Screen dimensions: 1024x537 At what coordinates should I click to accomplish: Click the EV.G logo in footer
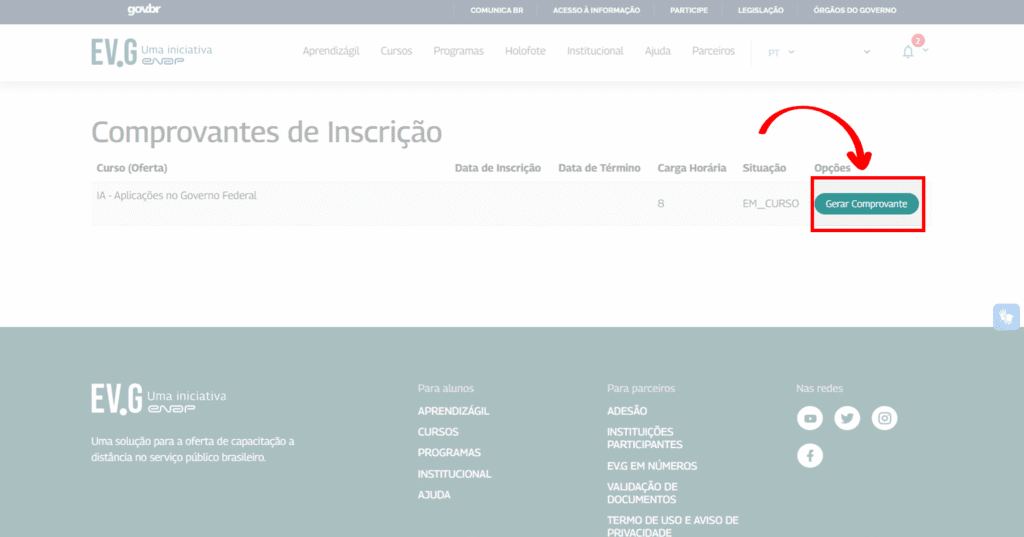coord(159,399)
